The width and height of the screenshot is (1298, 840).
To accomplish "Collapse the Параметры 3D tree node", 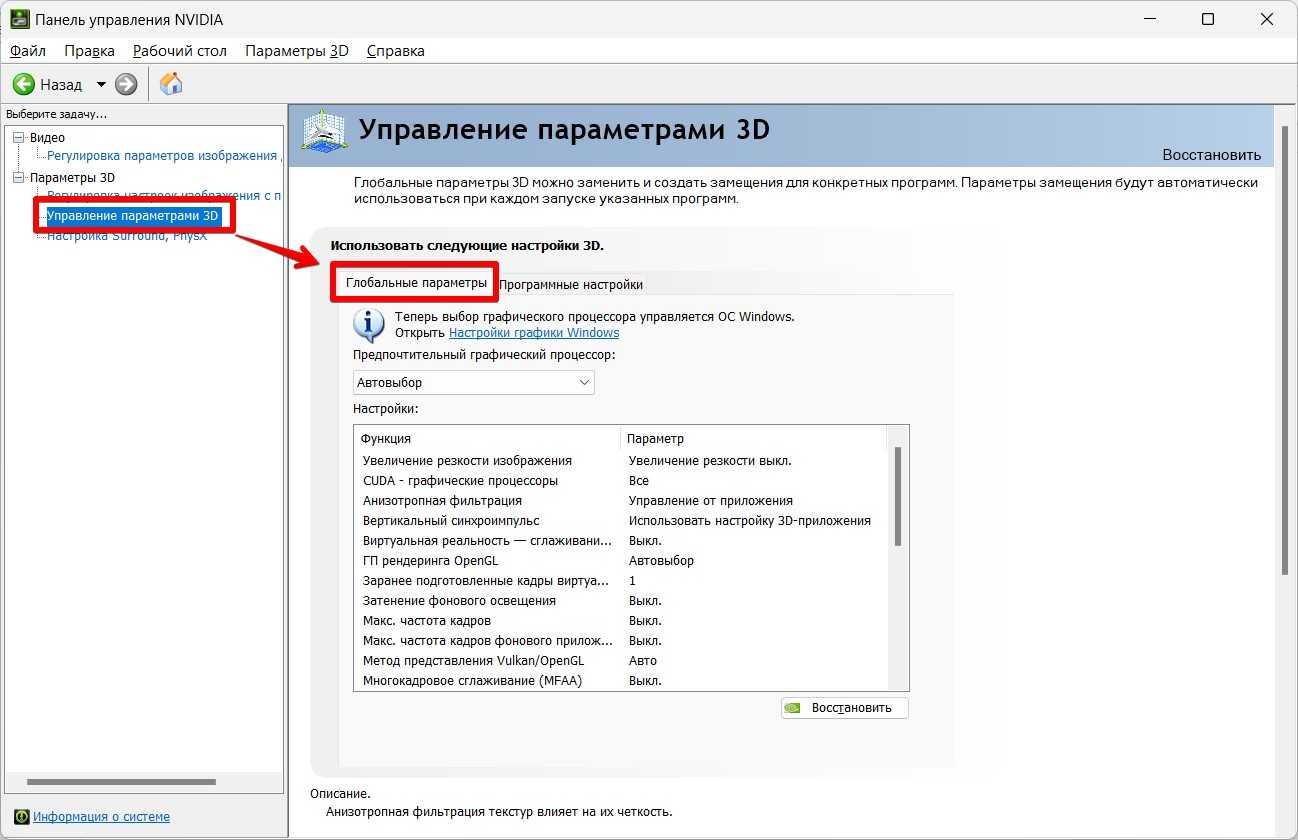I will click(x=18, y=178).
